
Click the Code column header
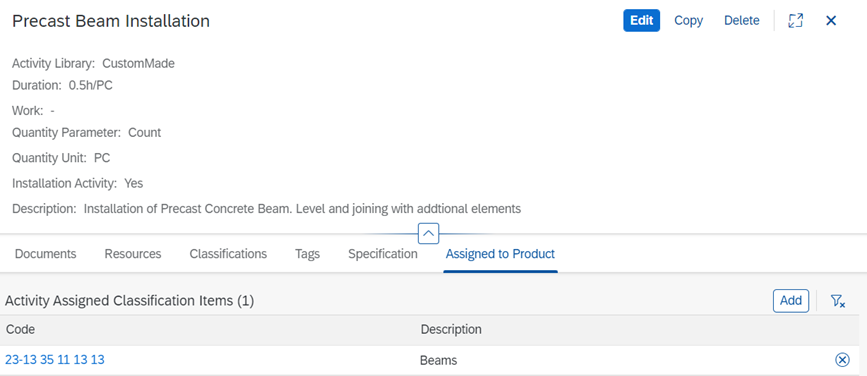point(20,330)
